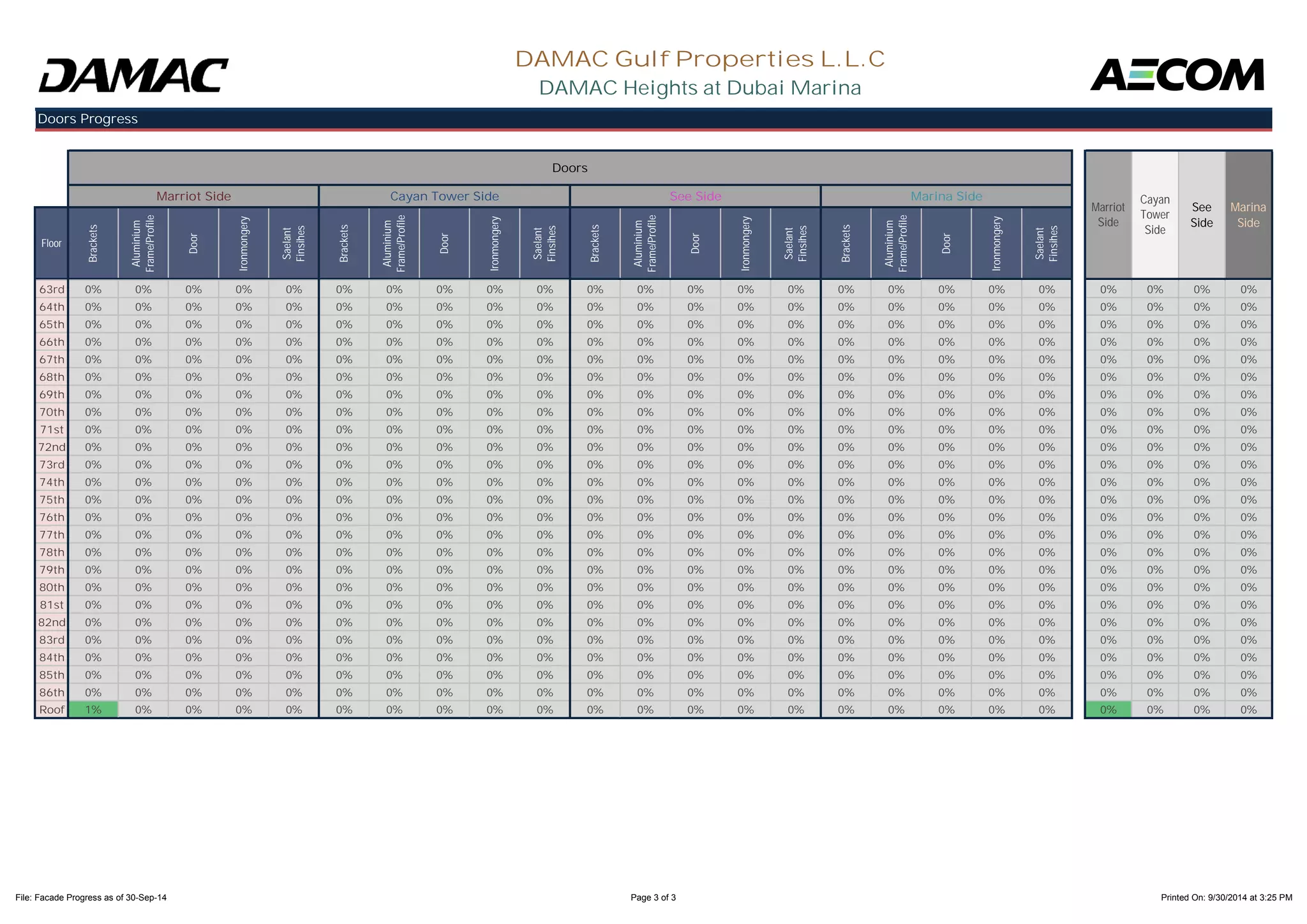Select the Roof row label

click(x=52, y=710)
